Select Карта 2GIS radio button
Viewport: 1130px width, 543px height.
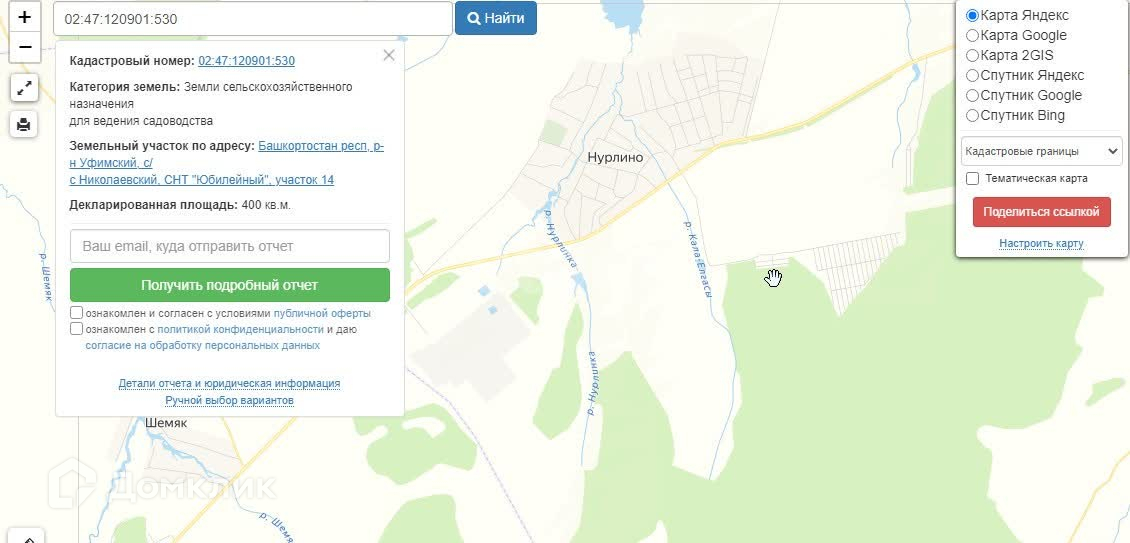click(972, 56)
